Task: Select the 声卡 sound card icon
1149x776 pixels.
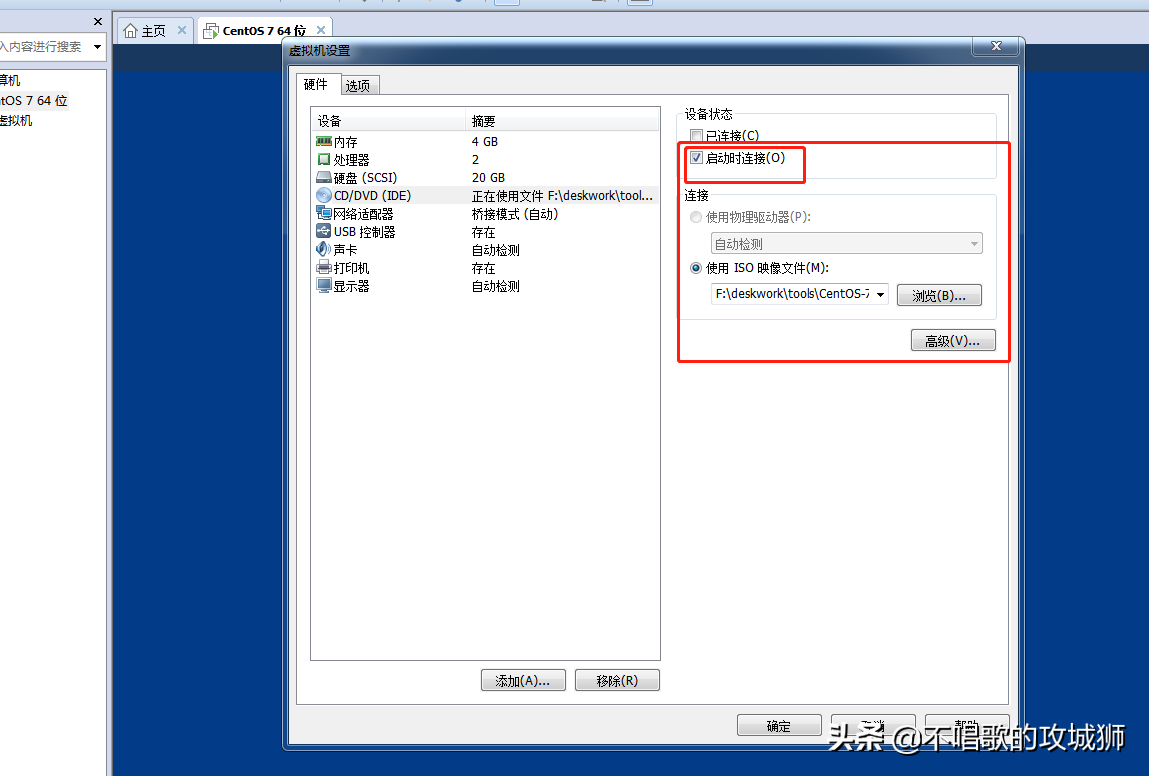Action: point(323,249)
